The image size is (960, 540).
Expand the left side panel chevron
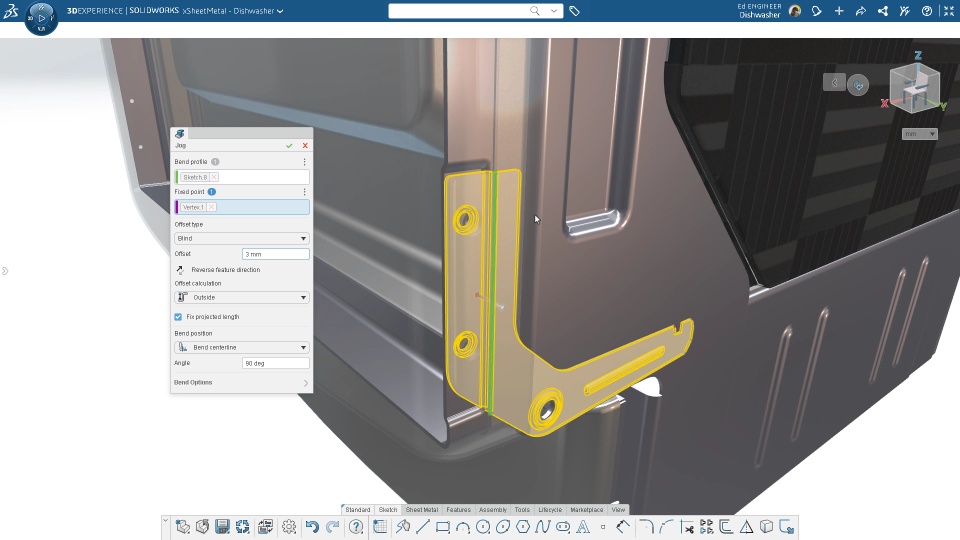pos(5,271)
